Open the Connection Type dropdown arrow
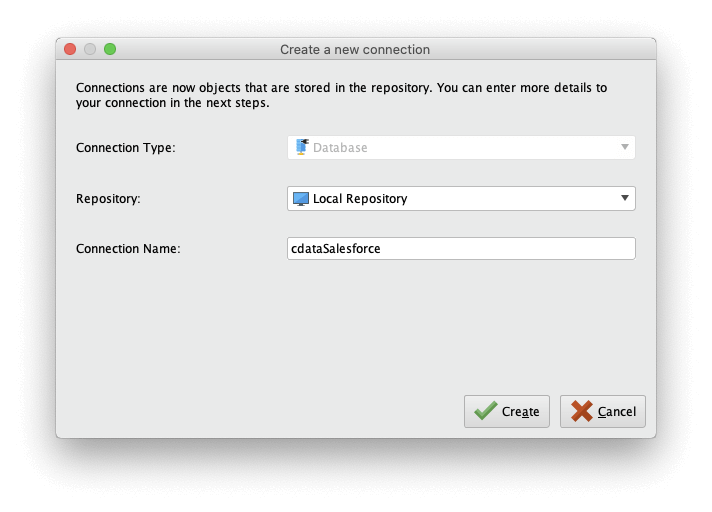Screen dimensions: 712x512 [x=625, y=147]
